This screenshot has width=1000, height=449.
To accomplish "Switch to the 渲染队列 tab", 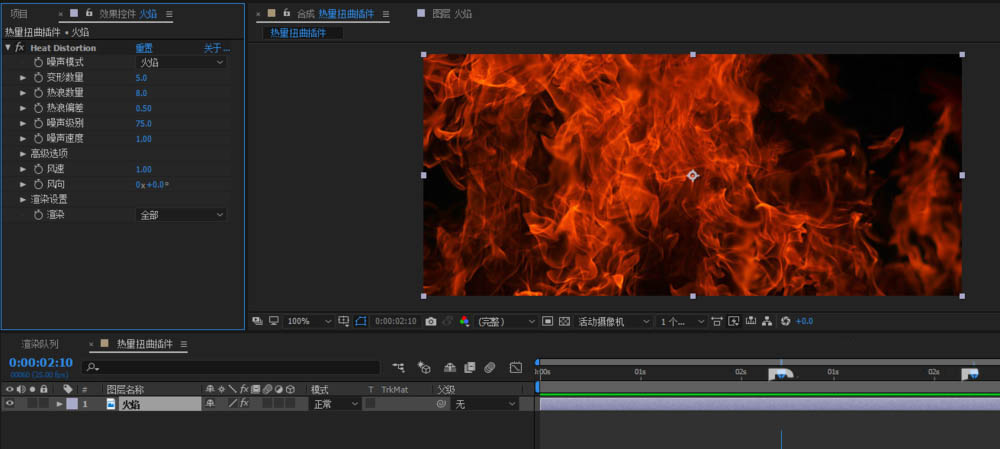I will coord(40,344).
